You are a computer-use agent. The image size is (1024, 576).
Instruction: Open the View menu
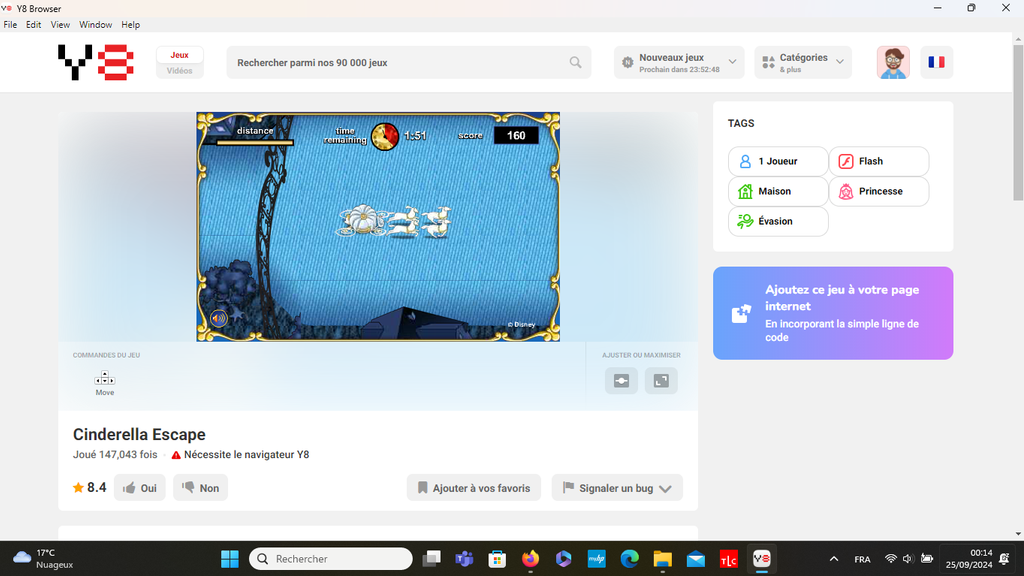click(60, 24)
